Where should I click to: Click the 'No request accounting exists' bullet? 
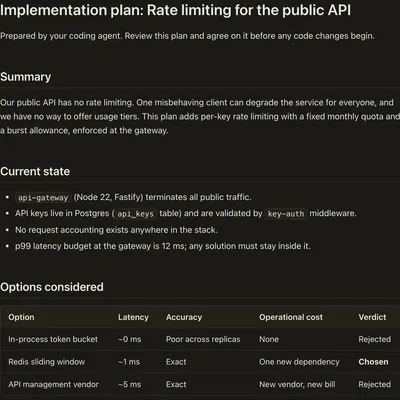click(x=116, y=230)
